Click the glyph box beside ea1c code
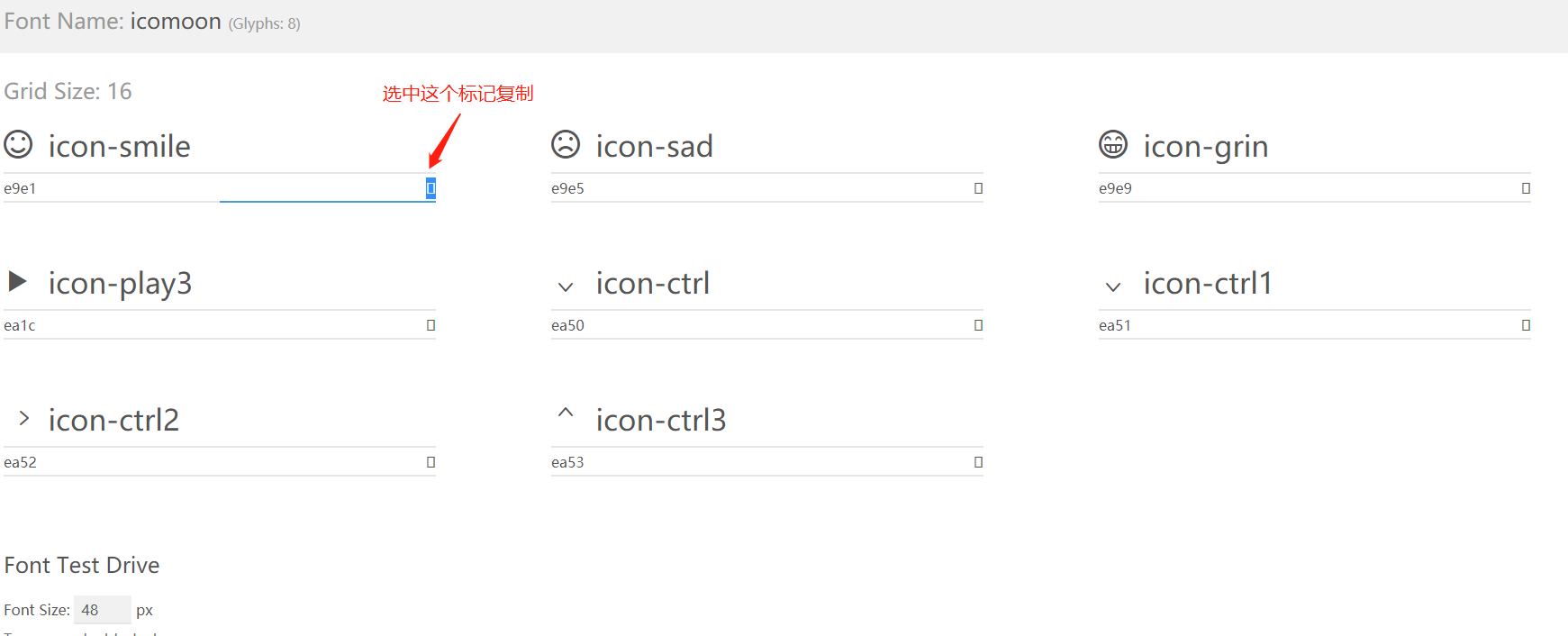The image size is (1568, 636). [430, 324]
